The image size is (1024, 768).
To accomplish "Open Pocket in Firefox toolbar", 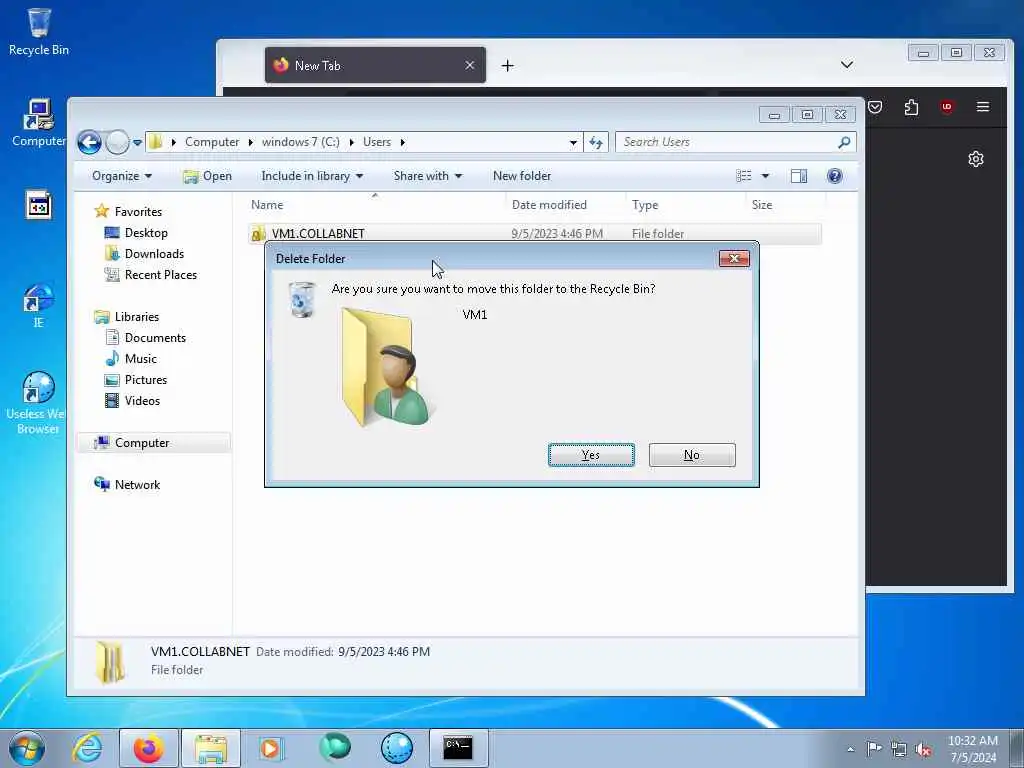I will click(875, 107).
